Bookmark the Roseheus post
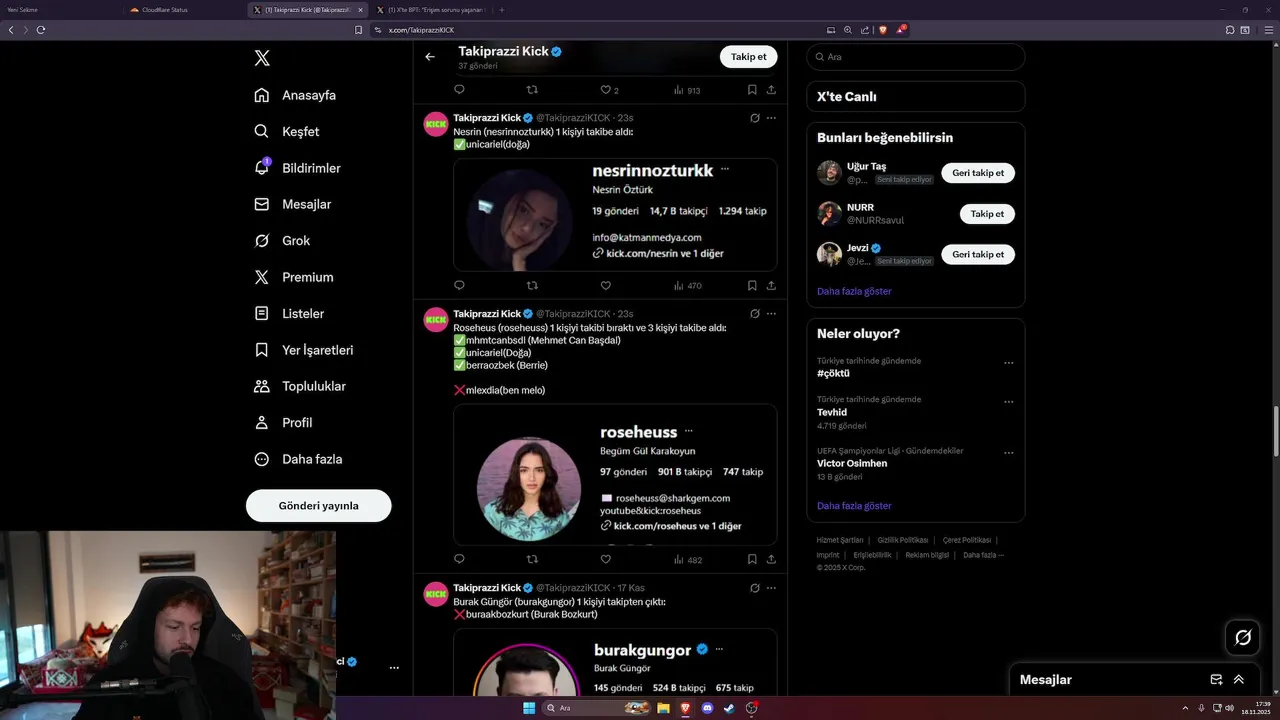Screen dimensions: 1280x720 point(752,560)
